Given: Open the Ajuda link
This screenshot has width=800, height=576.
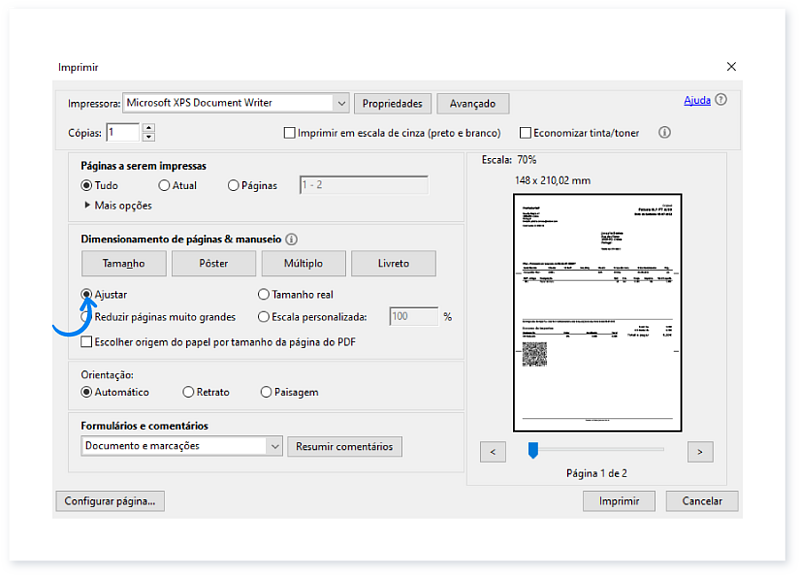Looking at the screenshot, I should pos(700,100).
